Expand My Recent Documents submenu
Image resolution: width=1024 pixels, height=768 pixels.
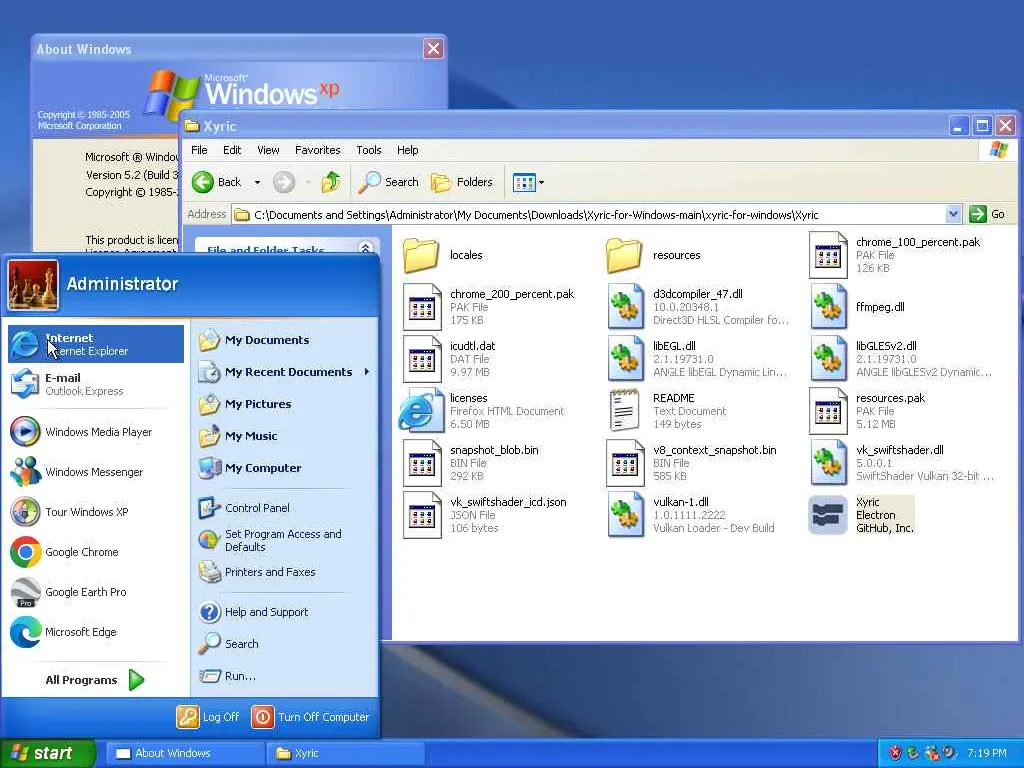pyautogui.click(x=285, y=372)
